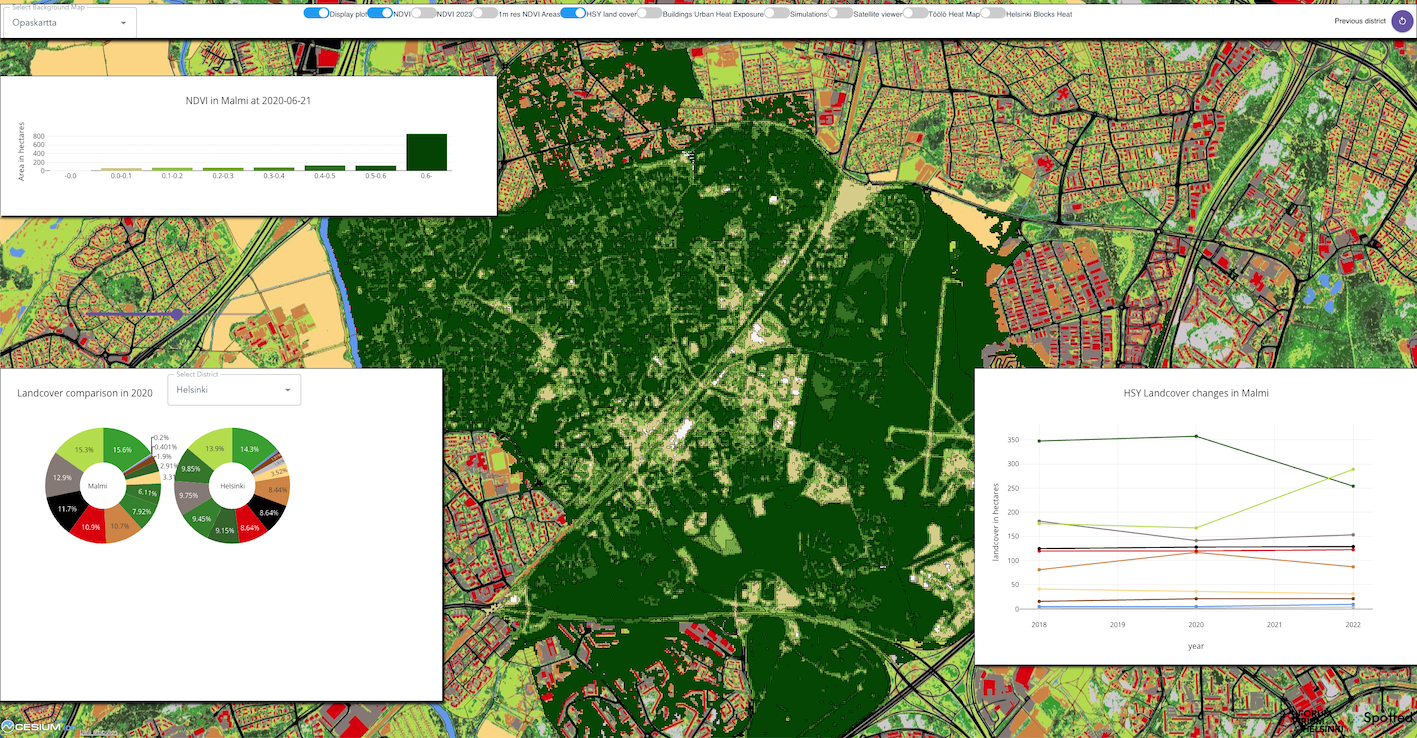The image size is (1417, 738).
Task: Click the 14.3% slice in Helsinki pie
Action: click(250, 449)
